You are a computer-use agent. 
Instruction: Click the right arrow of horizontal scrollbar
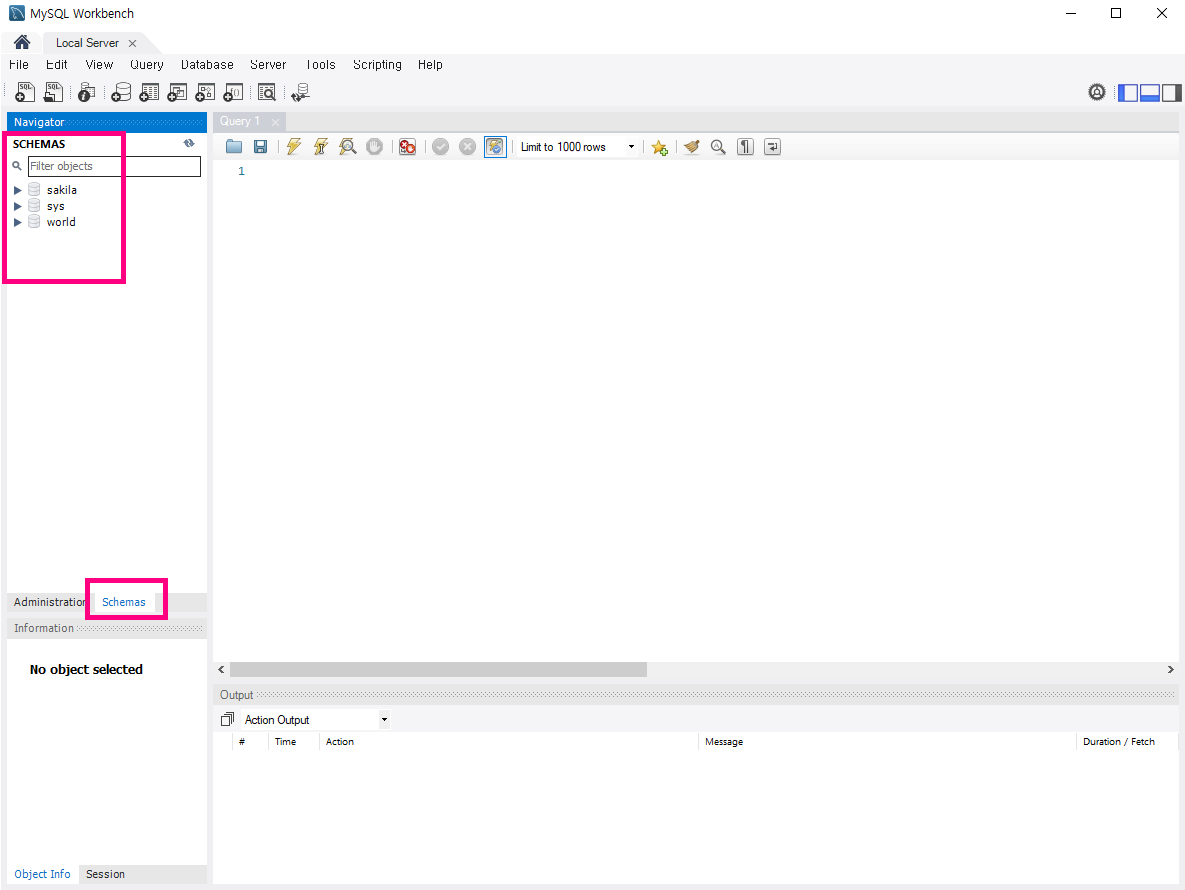(1171, 669)
